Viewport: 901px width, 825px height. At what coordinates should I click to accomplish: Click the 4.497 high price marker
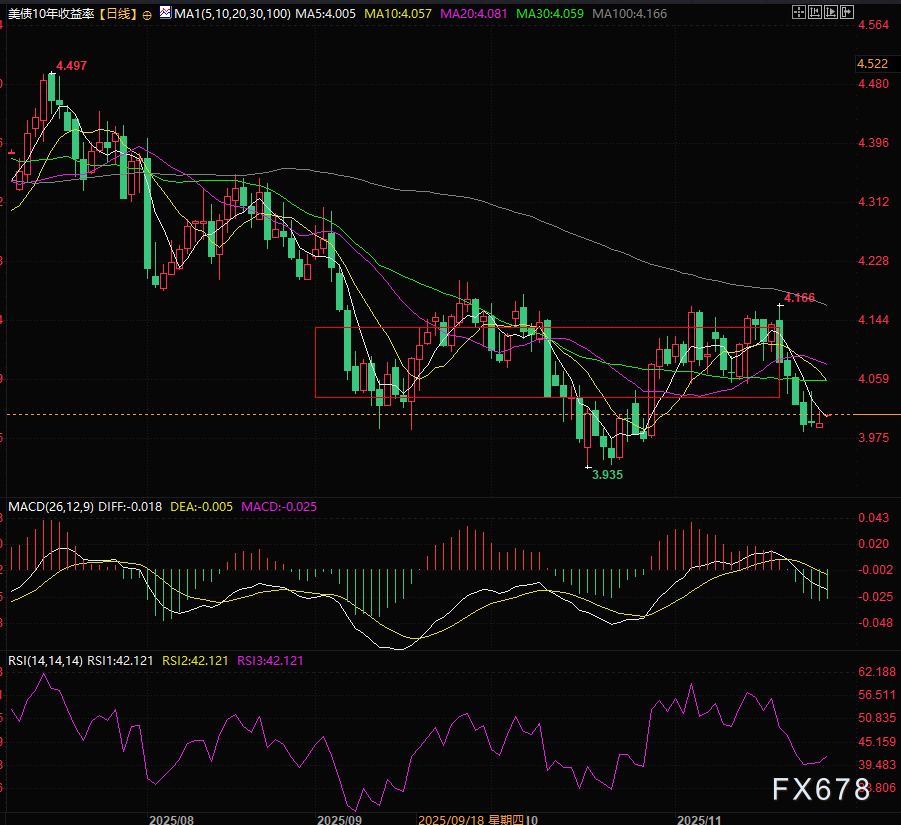pos(72,66)
